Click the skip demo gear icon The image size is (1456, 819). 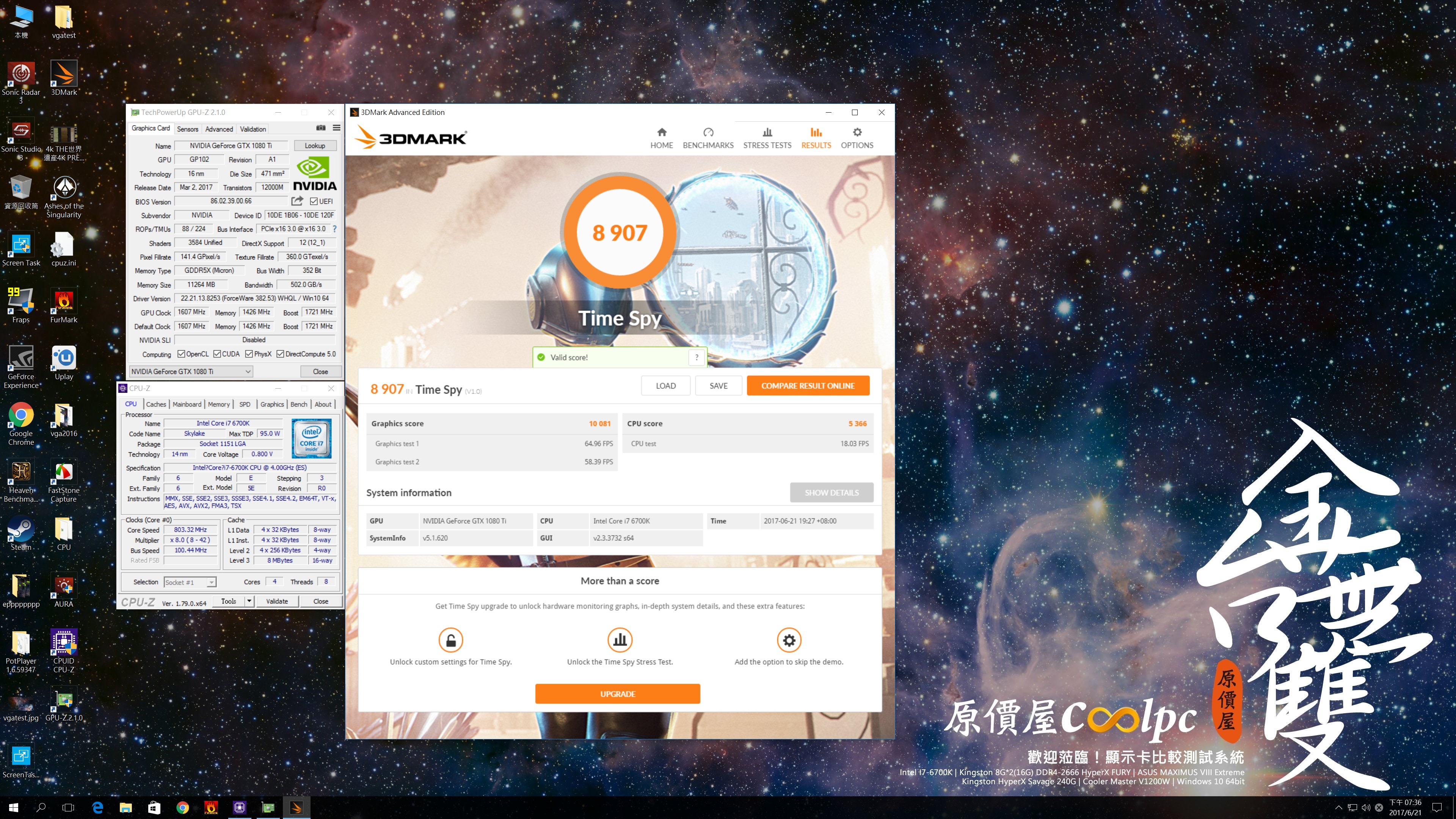click(x=789, y=640)
